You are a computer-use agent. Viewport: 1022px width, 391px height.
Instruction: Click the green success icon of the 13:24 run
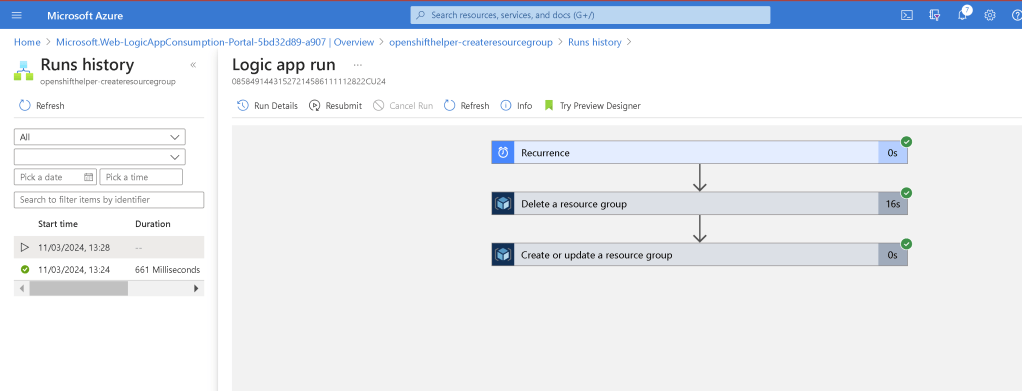pos(25,269)
